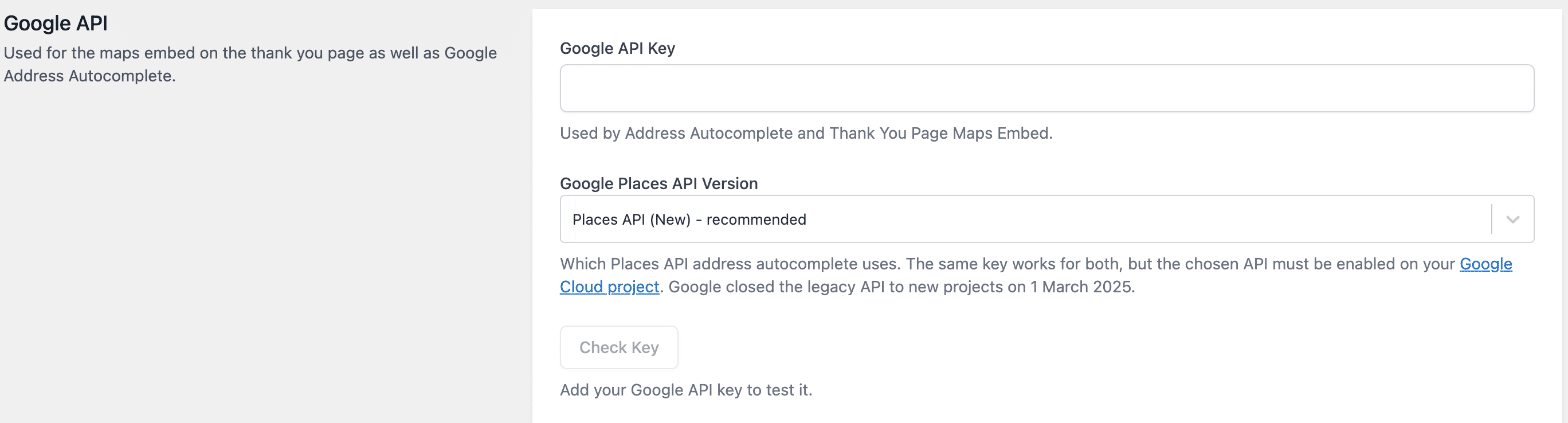Open the Google Places API Version dropdown

pyautogui.click(x=1047, y=219)
